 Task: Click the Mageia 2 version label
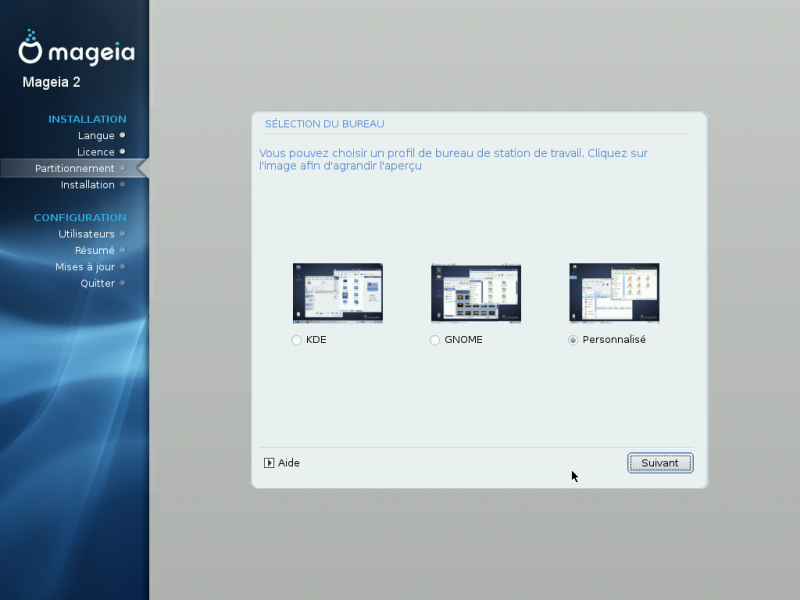(51, 82)
